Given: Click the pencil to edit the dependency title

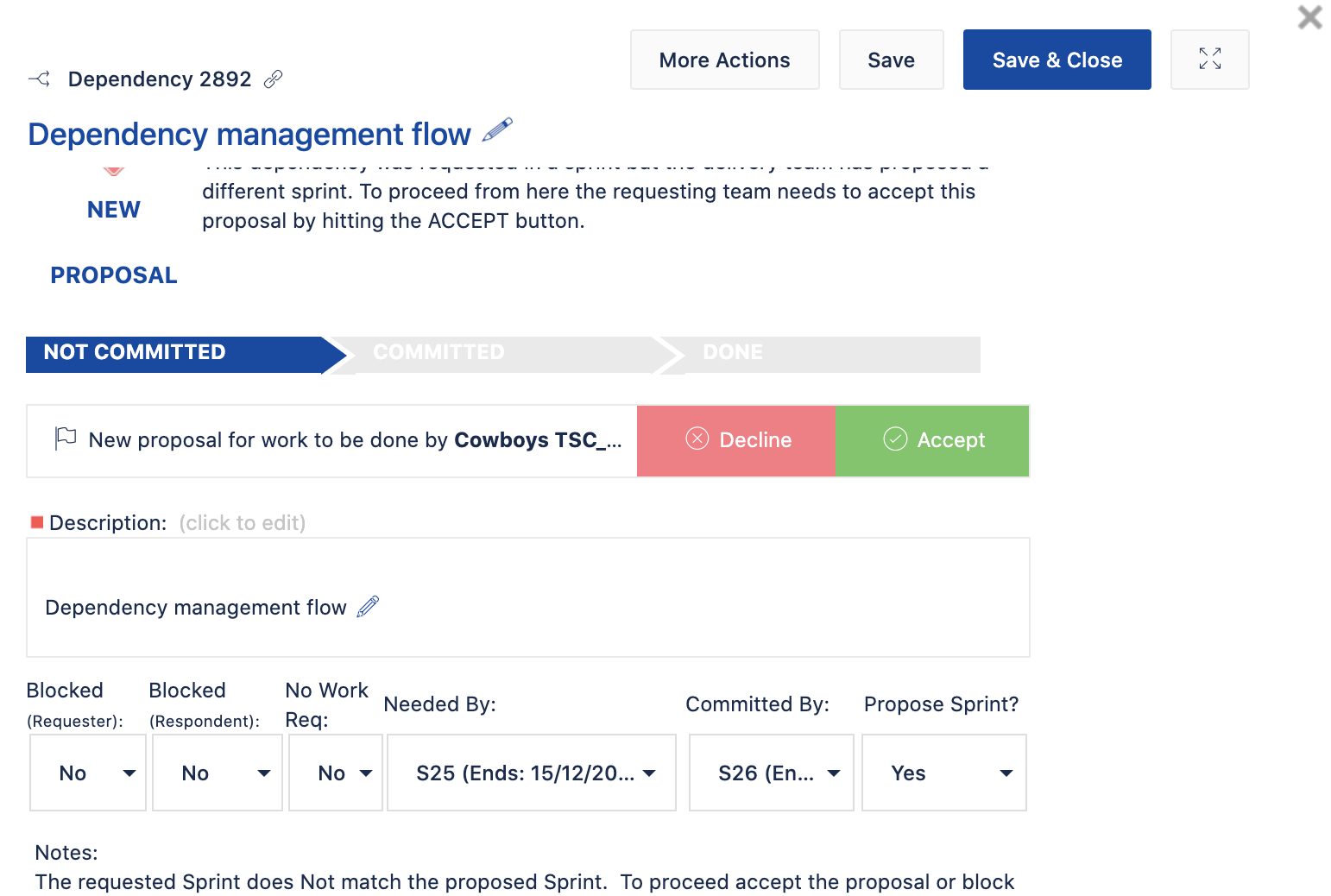Looking at the screenshot, I should [x=497, y=131].
